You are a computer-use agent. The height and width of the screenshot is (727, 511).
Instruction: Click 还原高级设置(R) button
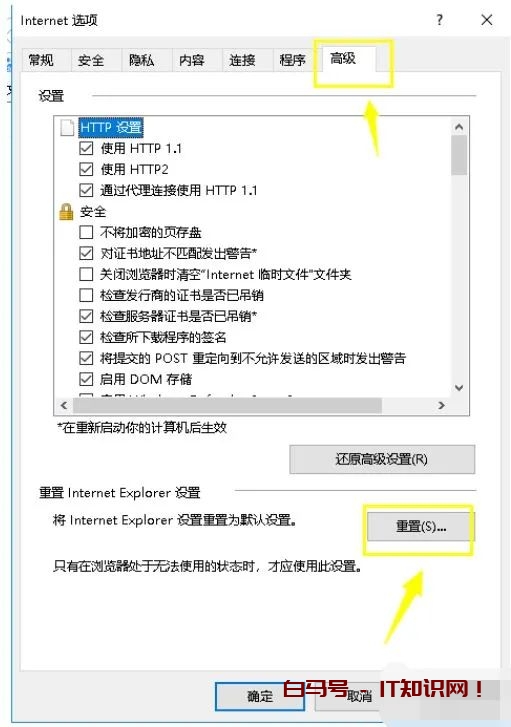[382, 459]
